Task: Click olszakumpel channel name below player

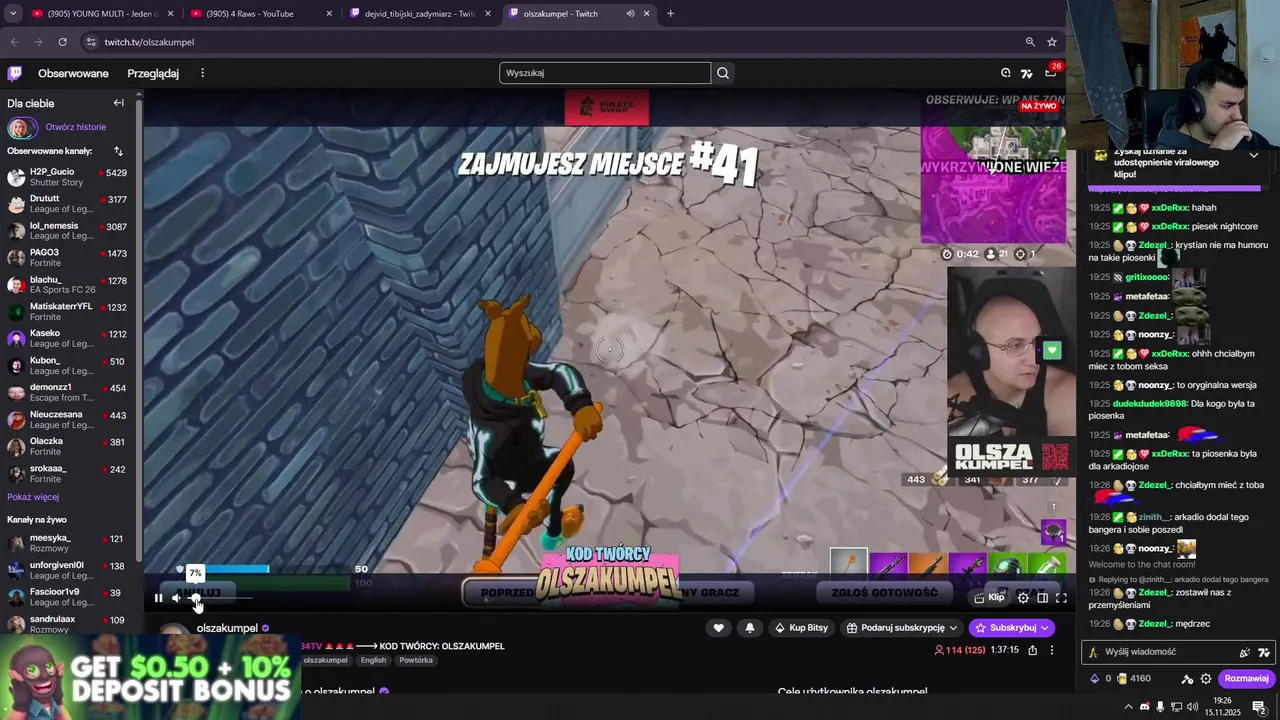Action: click(x=227, y=628)
